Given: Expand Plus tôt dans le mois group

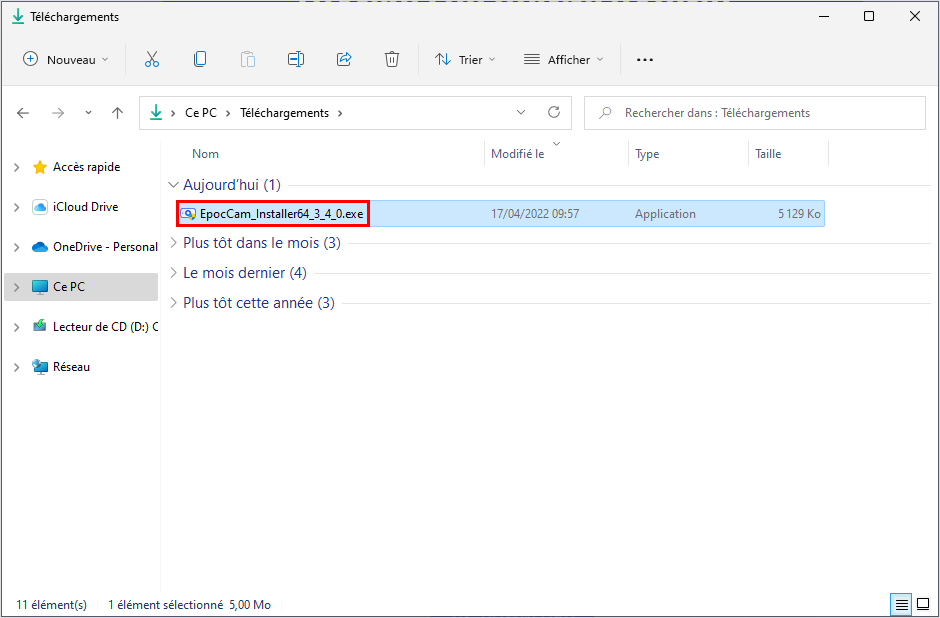Looking at the screenshot, I should tap(173, 243).
